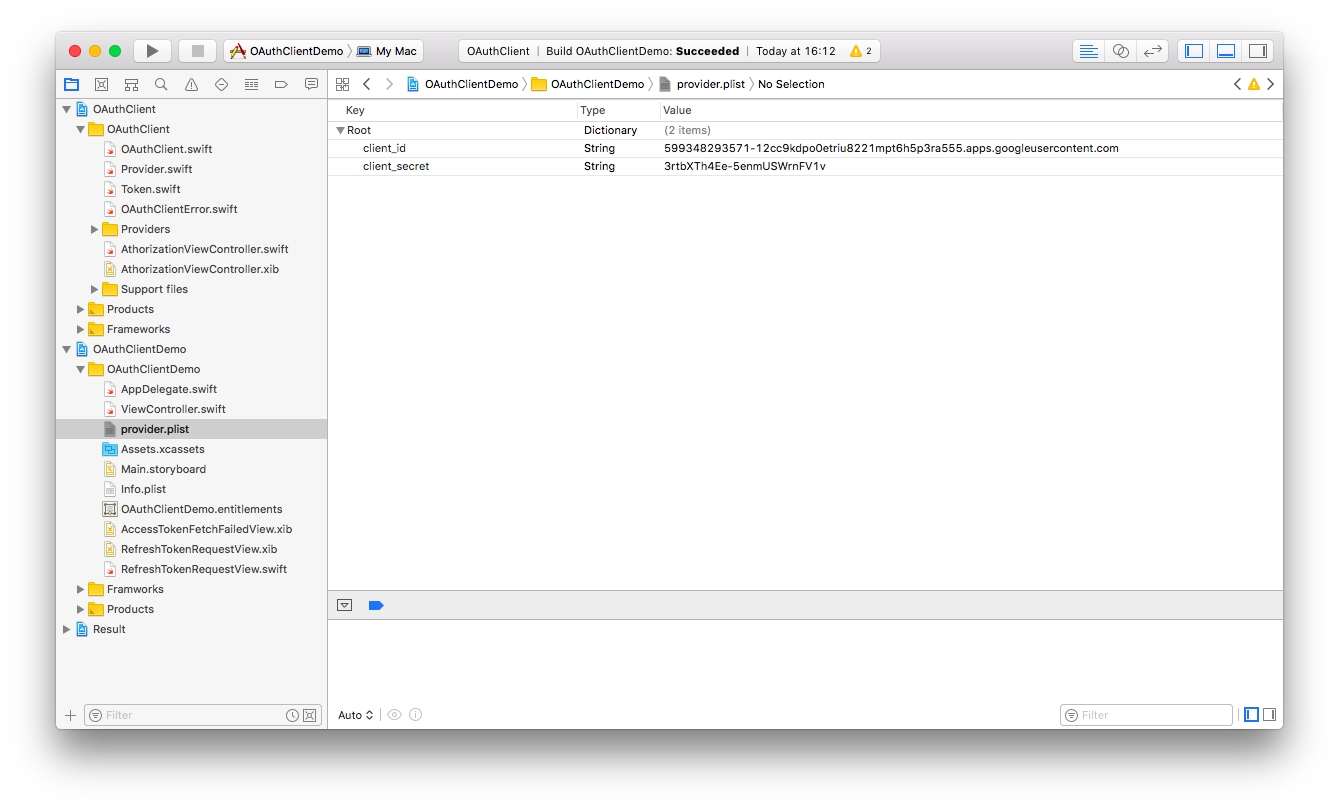The height and width of the screenshot is (809, 1339).
Task: Show the Standard editor
Action: point(1089,51)
